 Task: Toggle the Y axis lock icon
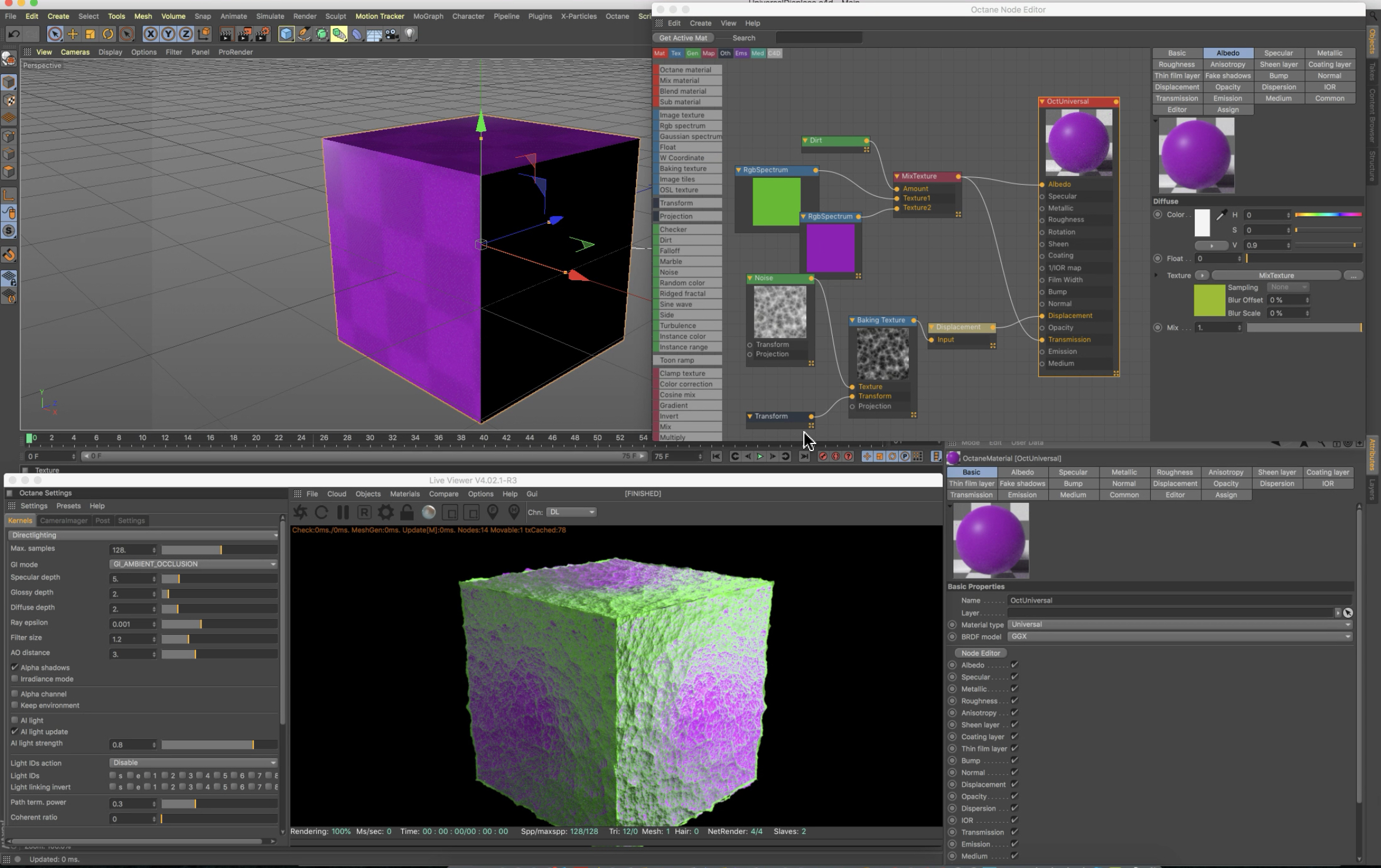click(168, 34)
